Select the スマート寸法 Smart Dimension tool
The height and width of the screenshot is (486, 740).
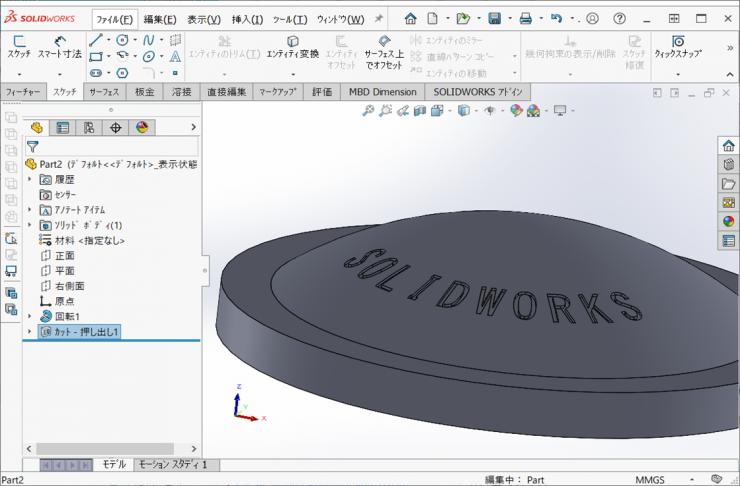(59, 47)
